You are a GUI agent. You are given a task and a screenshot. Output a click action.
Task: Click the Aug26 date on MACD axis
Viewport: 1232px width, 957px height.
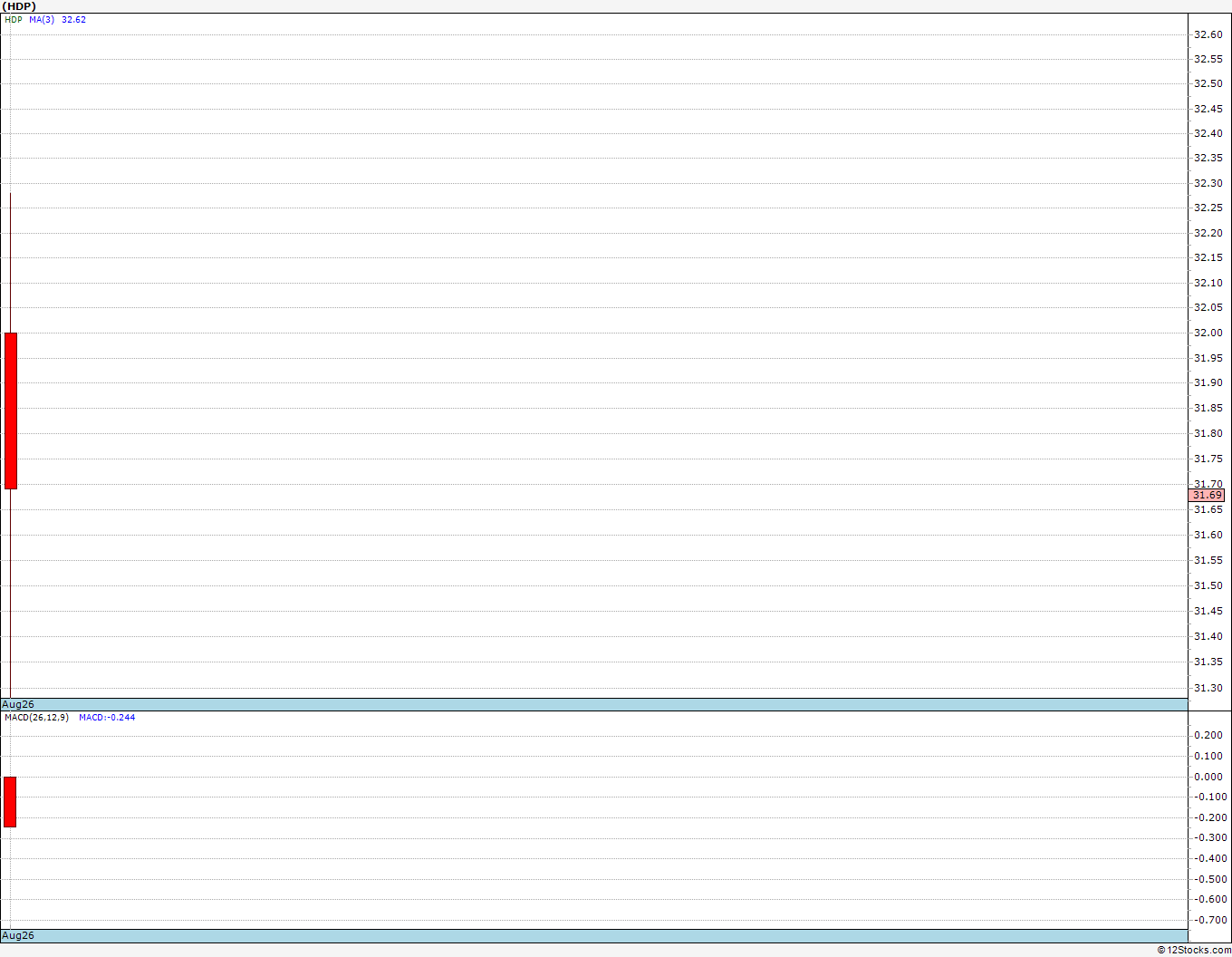tap(18, 935)
